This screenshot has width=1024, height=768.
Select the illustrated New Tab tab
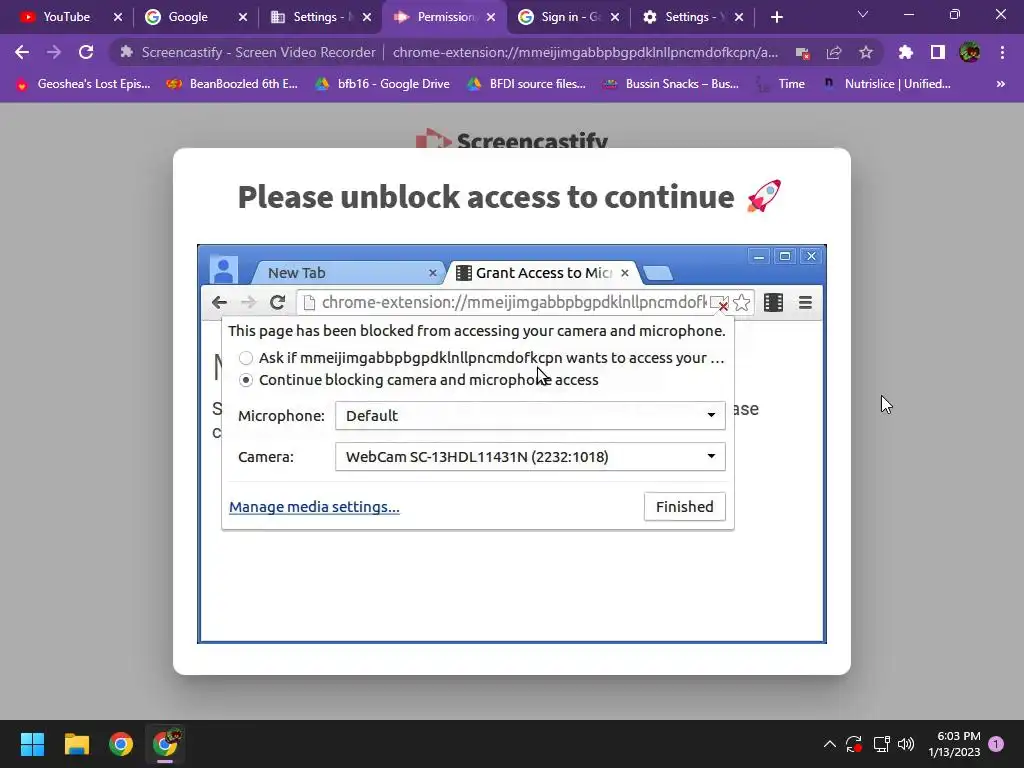(x=346, y=273)
